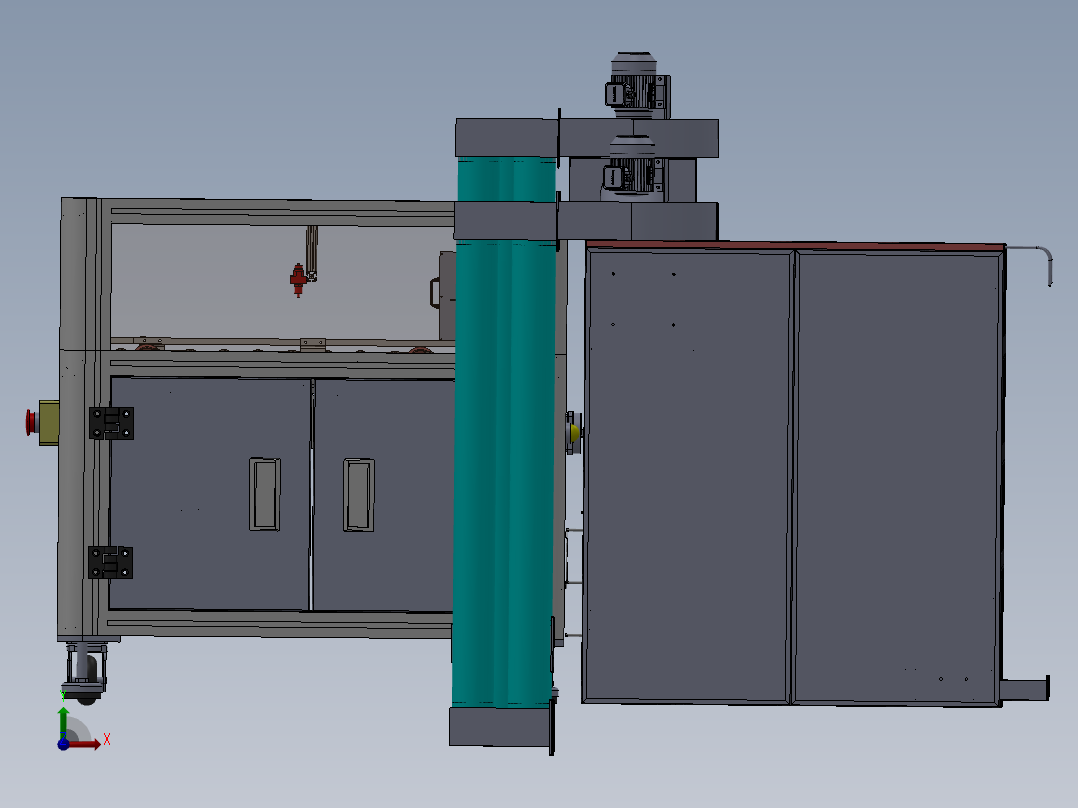Select the lower electric motor
Image resolution: width=1078 pixels, height=808 pixels.
click(x=634, y=169)
